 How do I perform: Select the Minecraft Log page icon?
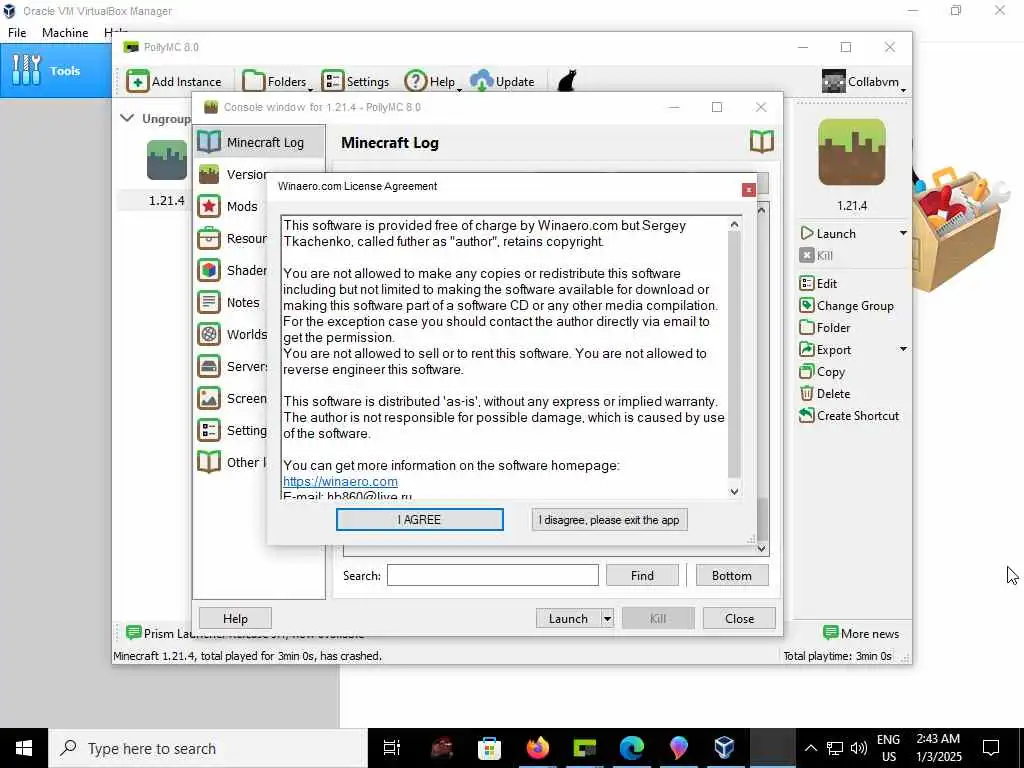(209, 142)
